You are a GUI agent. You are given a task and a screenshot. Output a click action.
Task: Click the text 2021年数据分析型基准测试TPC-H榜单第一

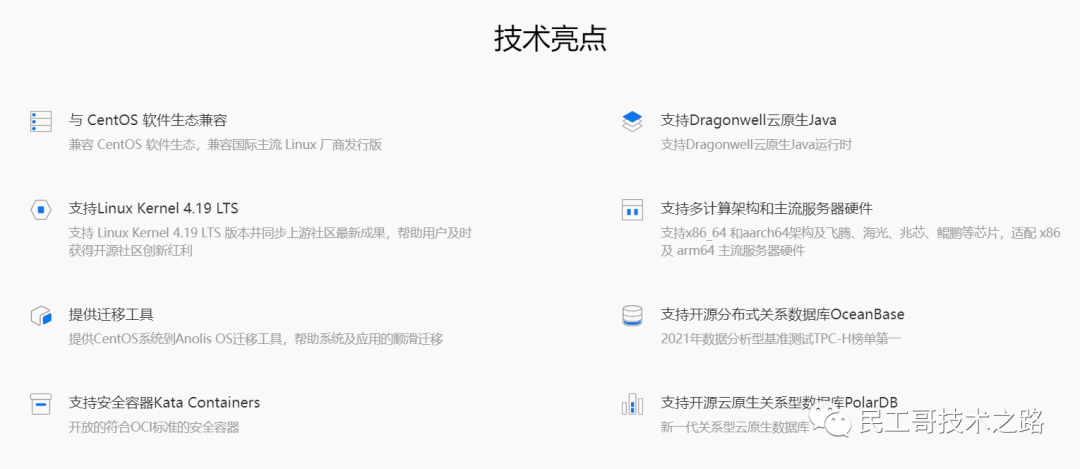click(780, 339)
